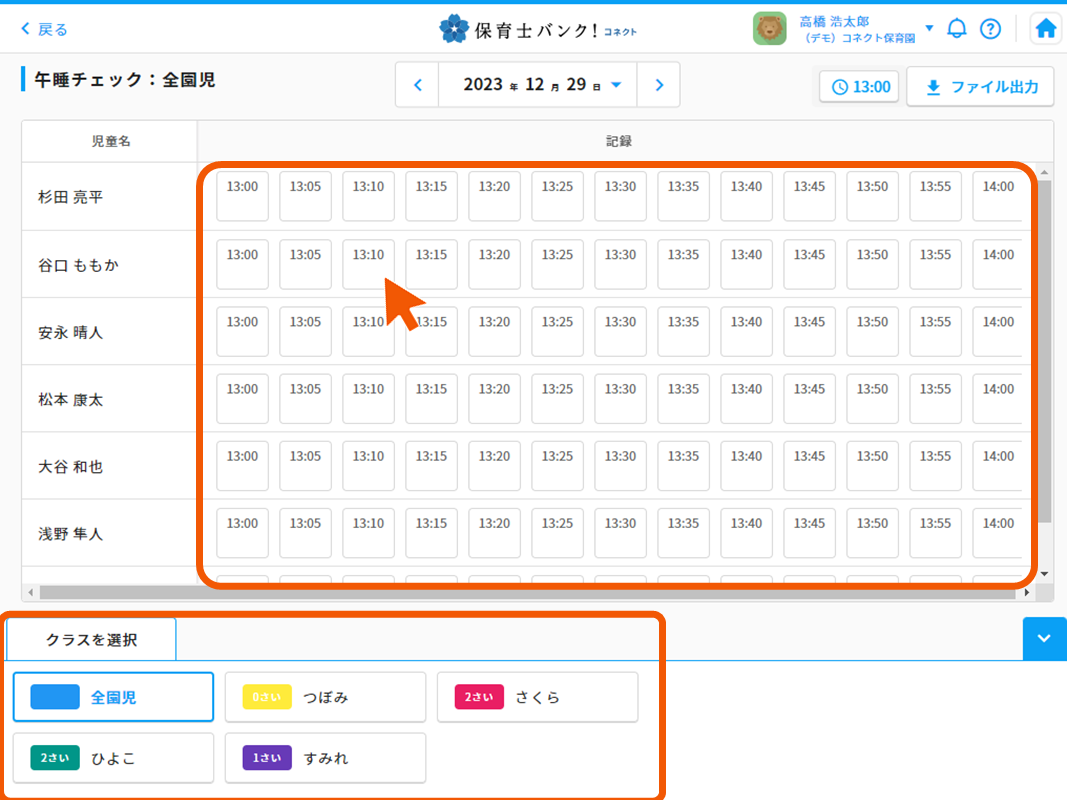Go to next day with right arrow

click(x=659, y=85)
